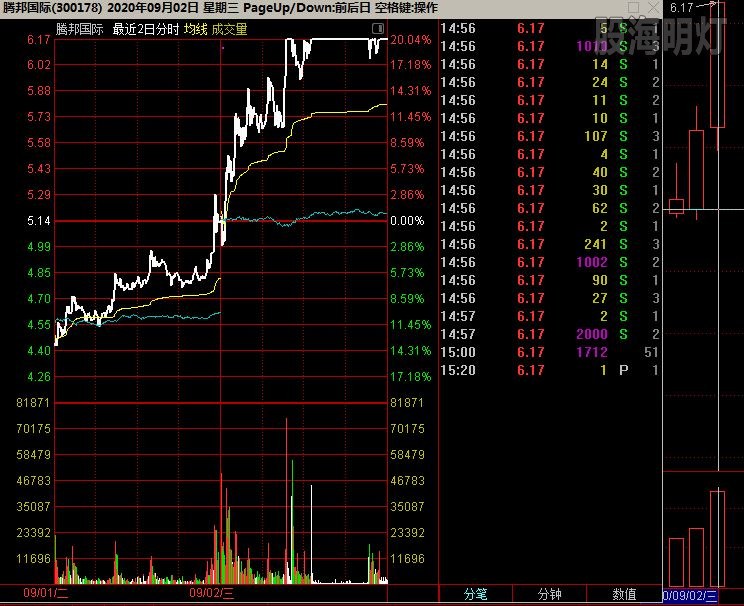The height and width of the screenshot is (606, 744).
Task: Click the 6.17 top price axis label
Action: coord(39,40)
